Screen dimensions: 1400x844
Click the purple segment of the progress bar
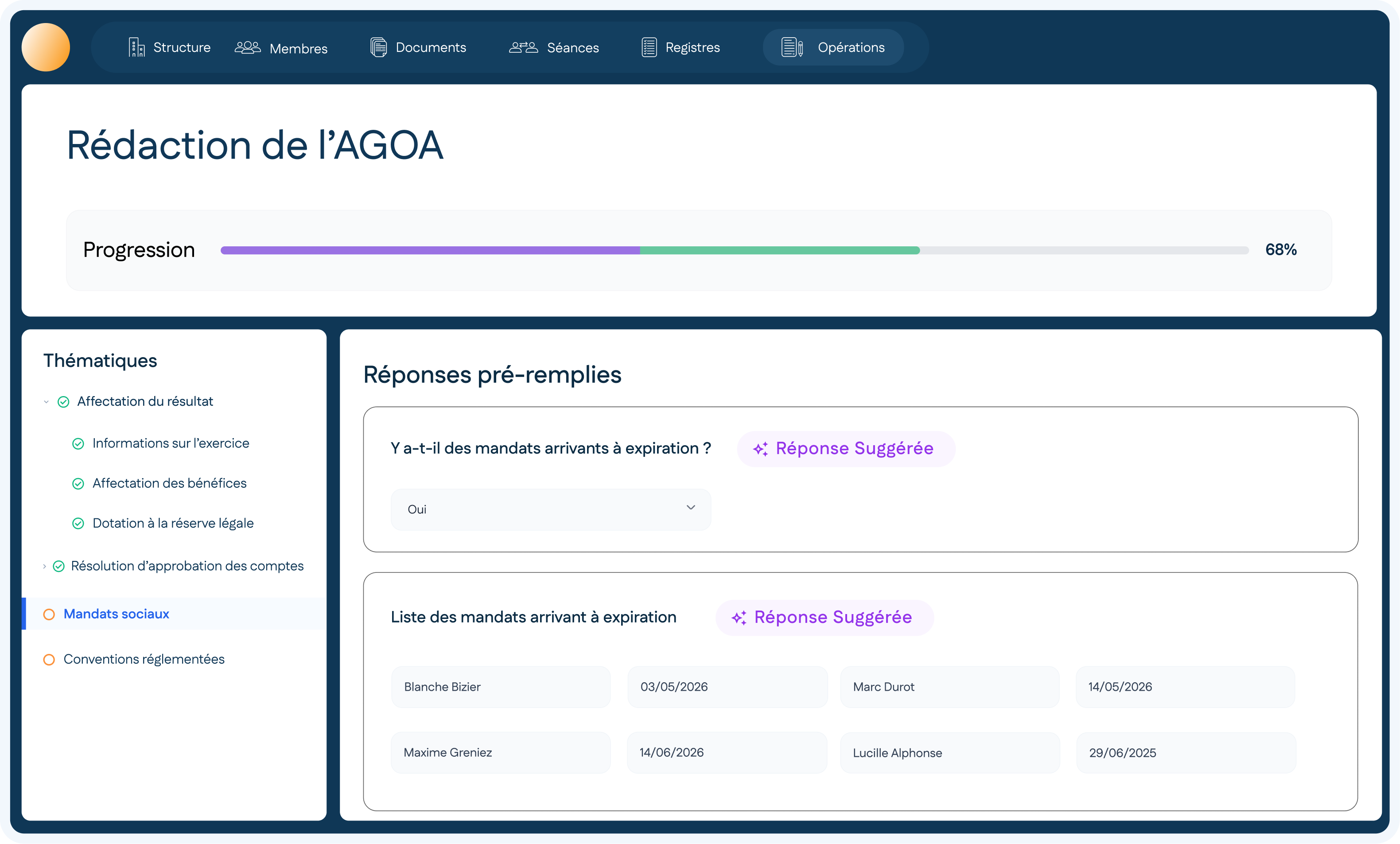coord(430,250)
